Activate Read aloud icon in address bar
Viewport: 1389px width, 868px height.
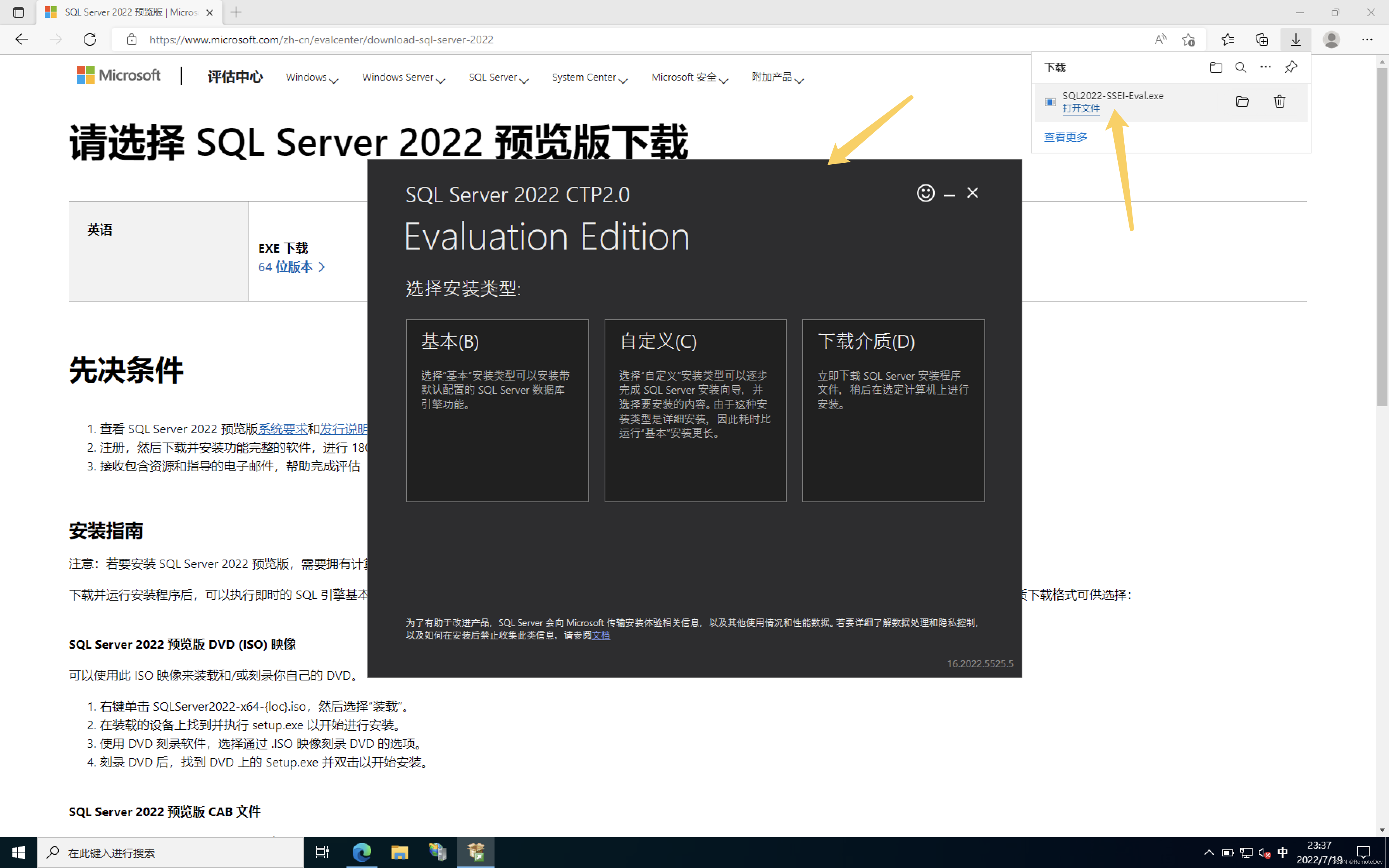(1160, 40)
